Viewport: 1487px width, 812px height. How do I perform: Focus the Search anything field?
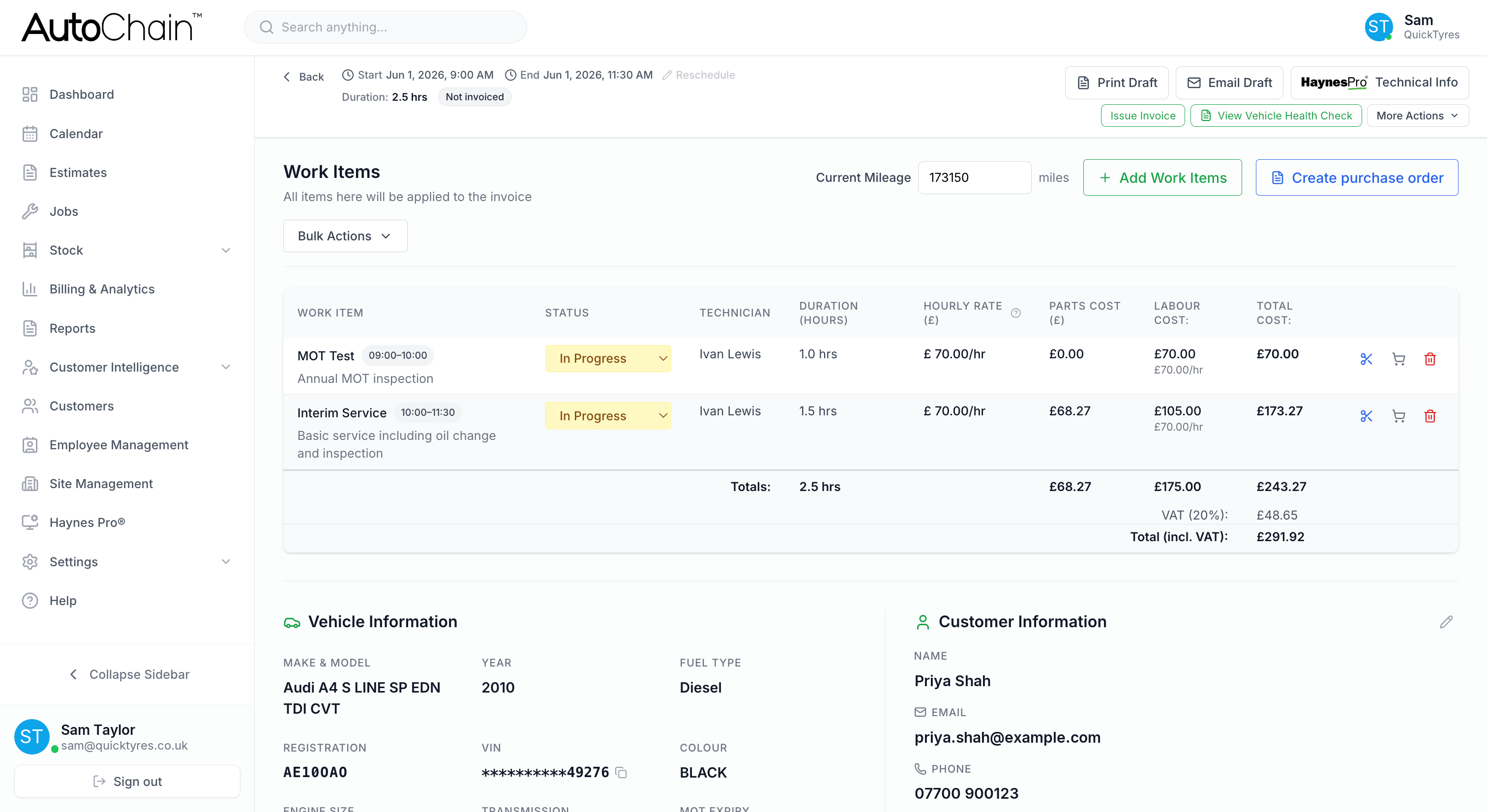(385, 27)
